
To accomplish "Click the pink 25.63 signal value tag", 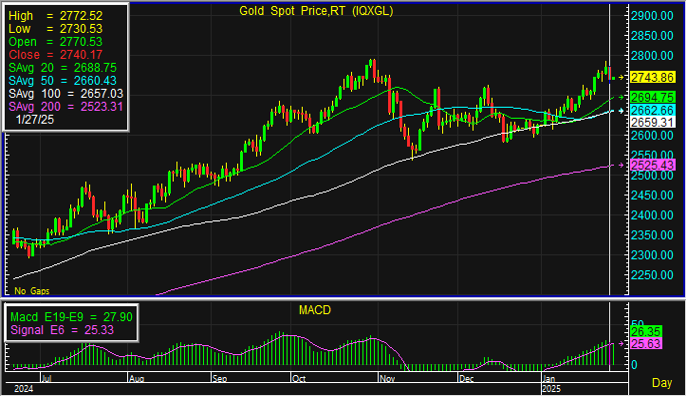I will point(646,344).
